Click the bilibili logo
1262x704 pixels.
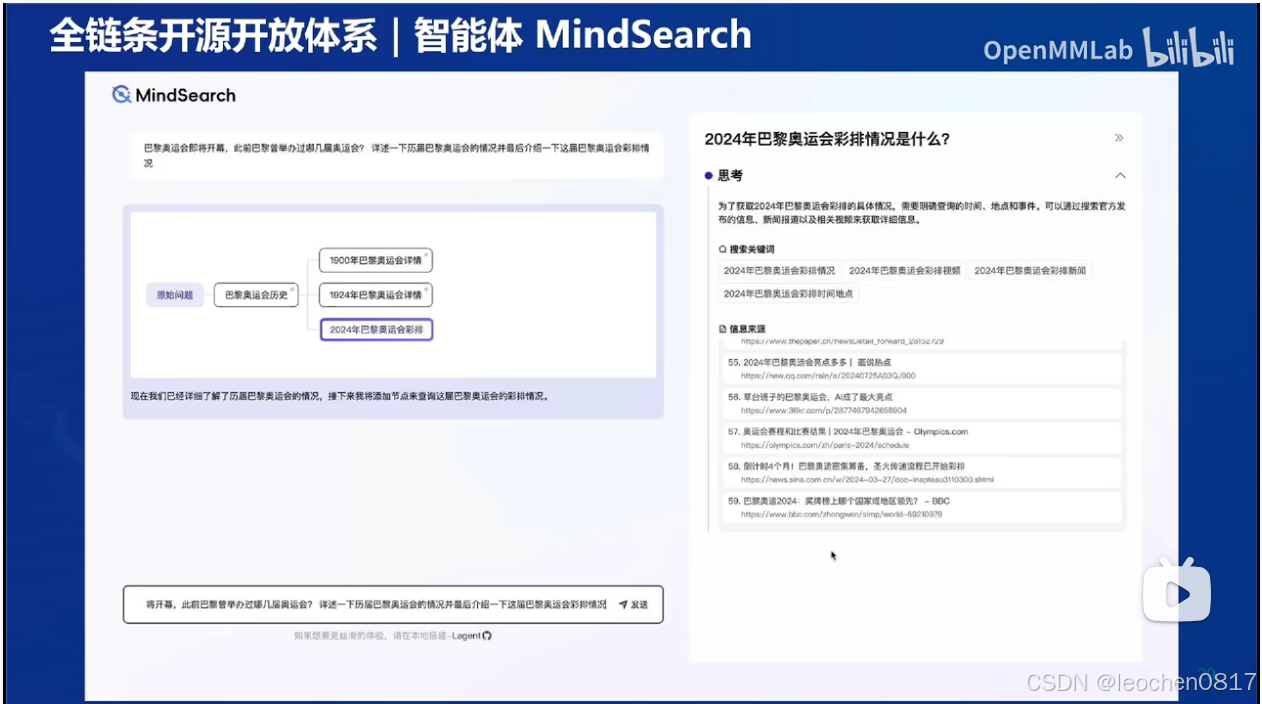coord(1188,48)
